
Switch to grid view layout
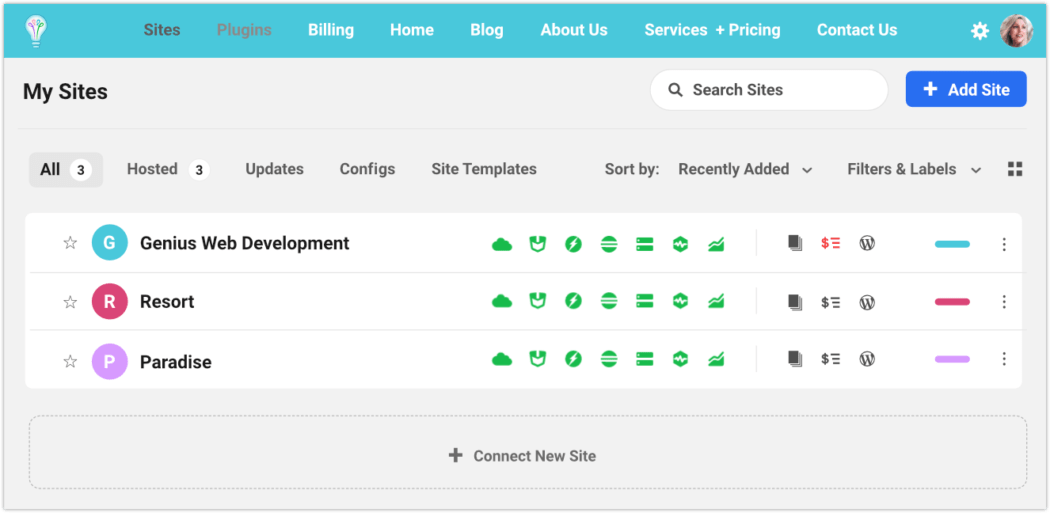click(1015, 169)
